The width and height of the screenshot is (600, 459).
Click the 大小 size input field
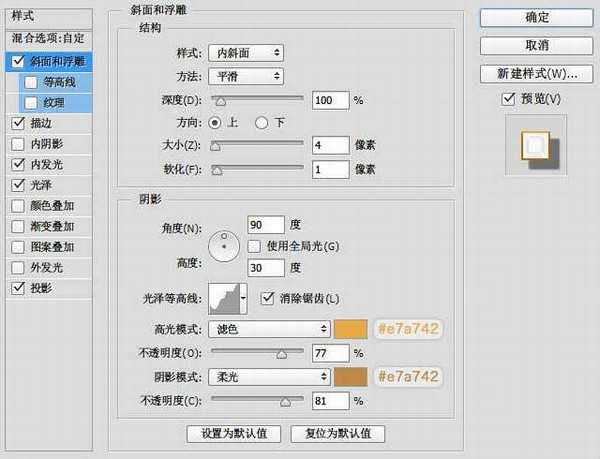tap(330, 146)
